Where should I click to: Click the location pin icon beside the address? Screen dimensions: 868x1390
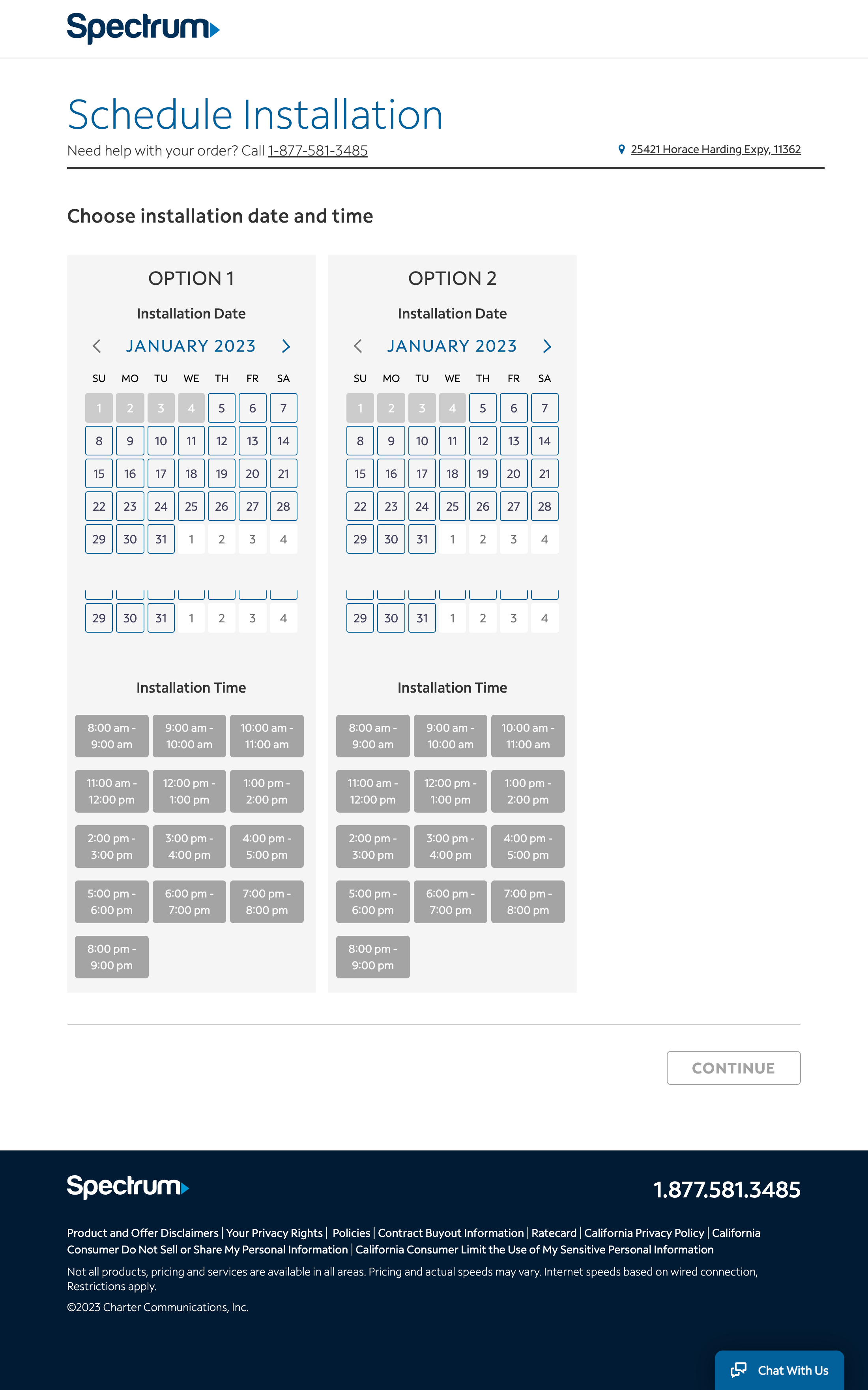621,149
